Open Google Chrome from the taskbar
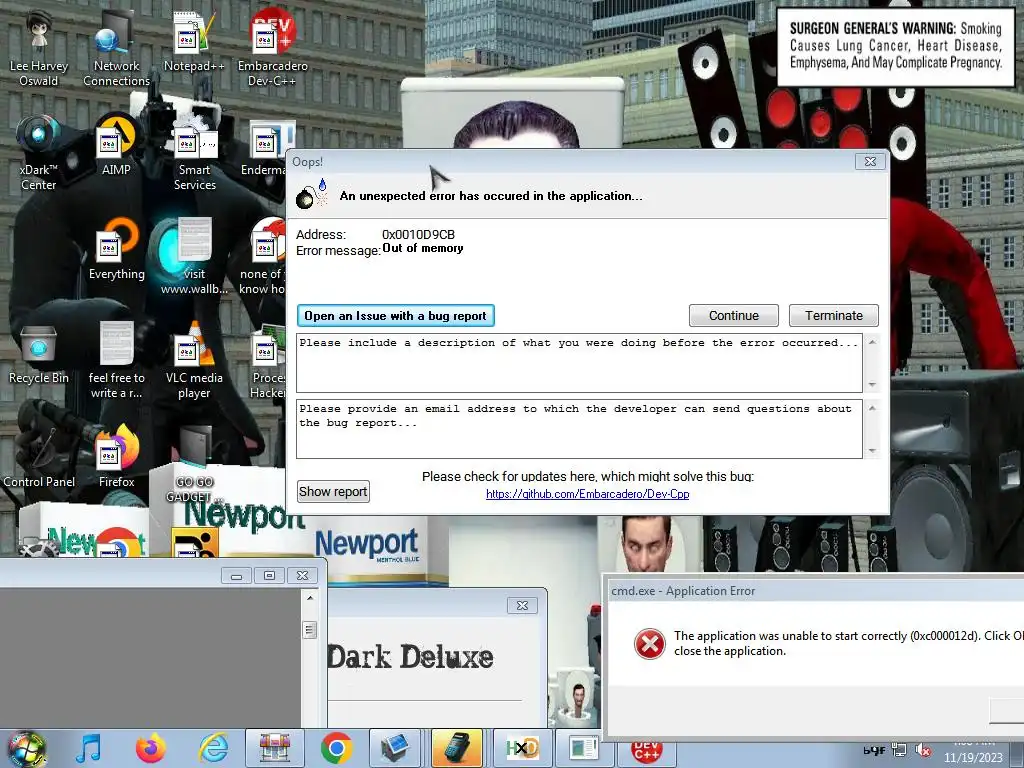 [337, 748]
